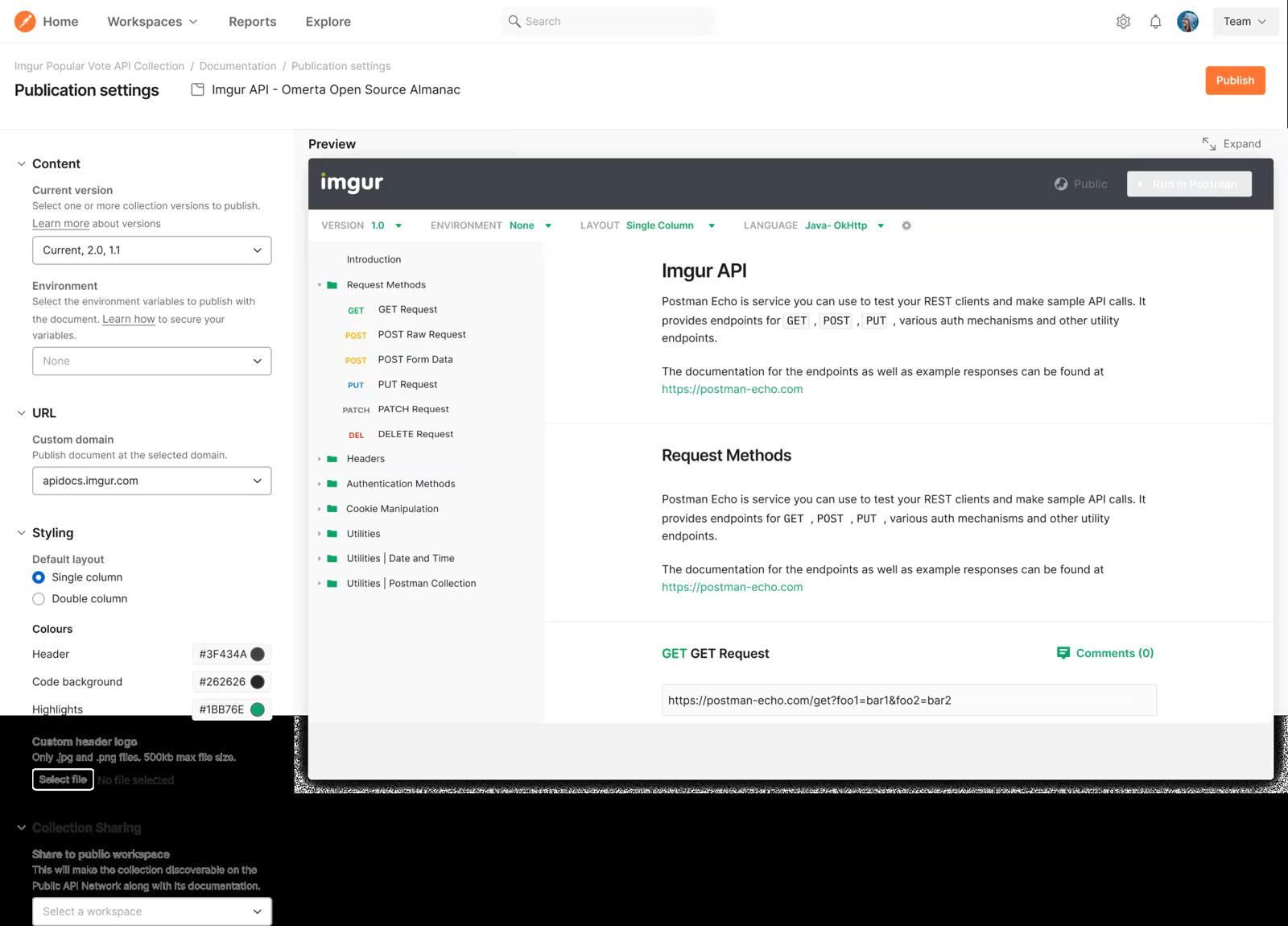Image resolution: width=1288 pixels, height=926 pixels.
Task: Open the settings gear in top bar
Action: [x=1123, y=22]
